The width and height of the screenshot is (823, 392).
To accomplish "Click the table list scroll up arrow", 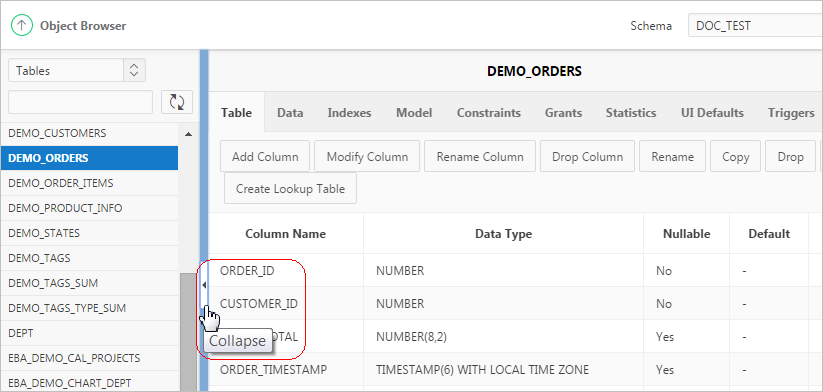I will [188, 134].
